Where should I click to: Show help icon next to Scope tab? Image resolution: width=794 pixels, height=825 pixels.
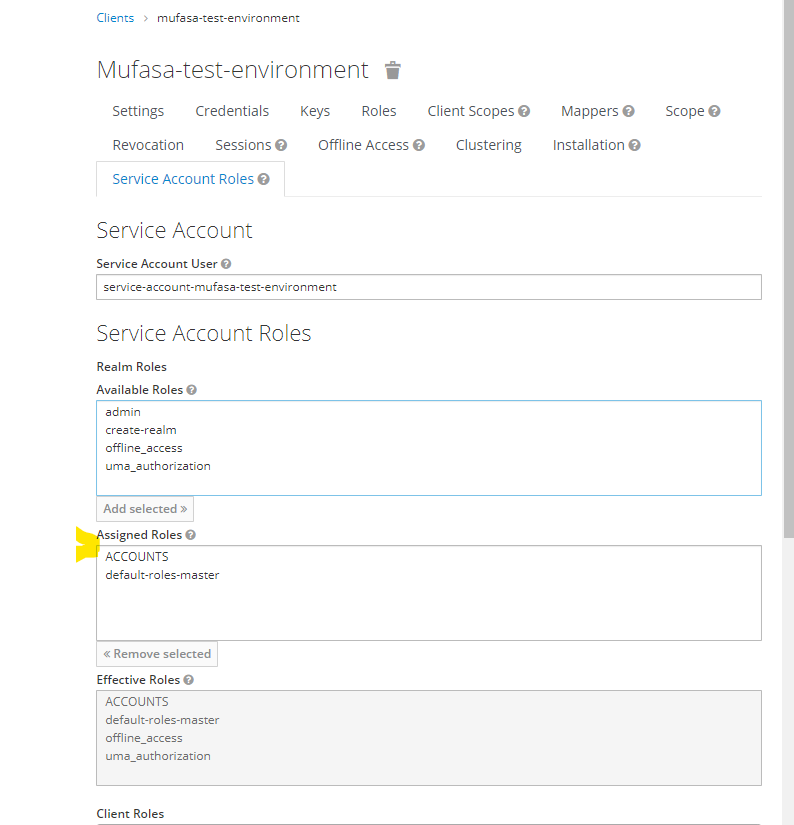coord(714,111)
